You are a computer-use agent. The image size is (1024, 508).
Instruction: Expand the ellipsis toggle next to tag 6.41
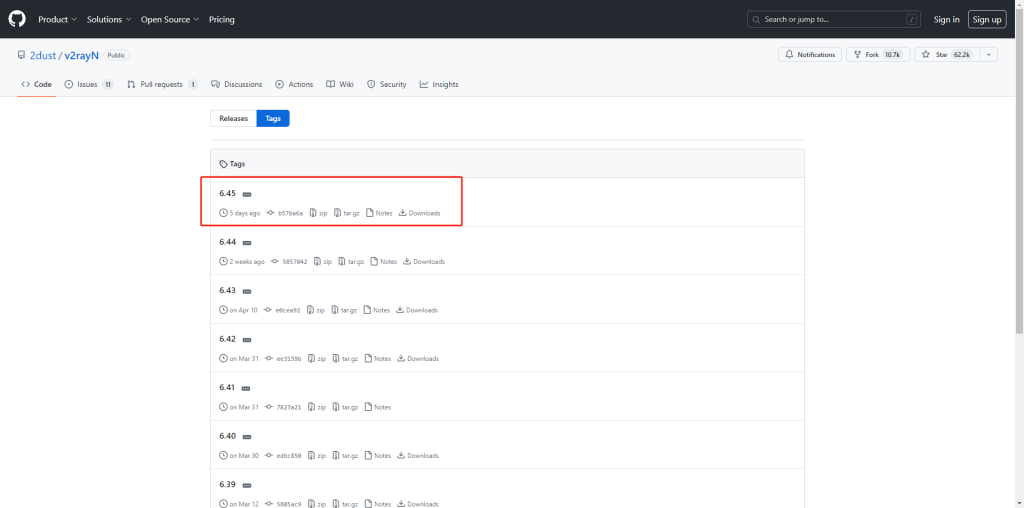point(246,389)
